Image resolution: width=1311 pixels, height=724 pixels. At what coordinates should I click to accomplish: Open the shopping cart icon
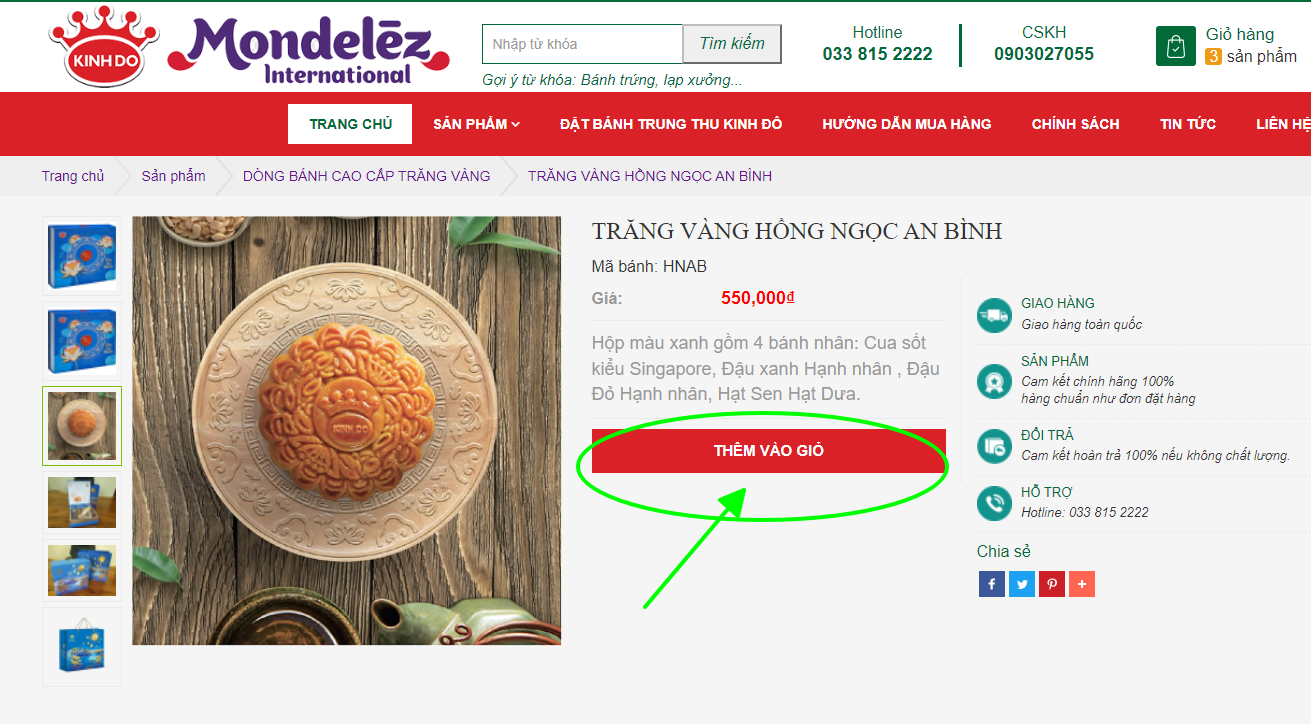click(1176, 46)
